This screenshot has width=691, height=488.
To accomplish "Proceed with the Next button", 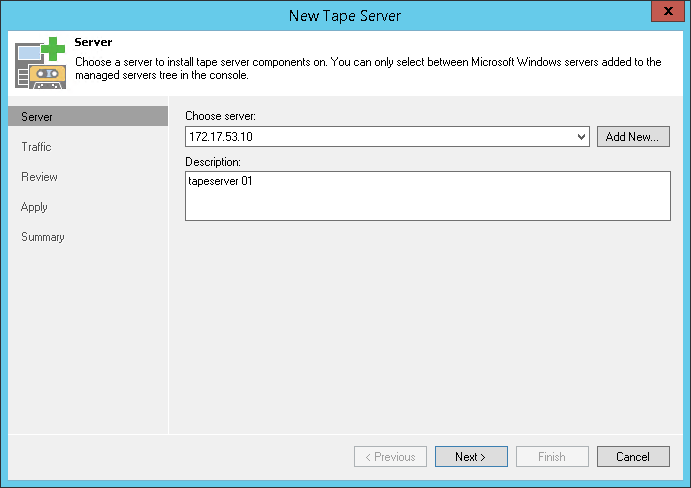I will (x=471, y=457).
